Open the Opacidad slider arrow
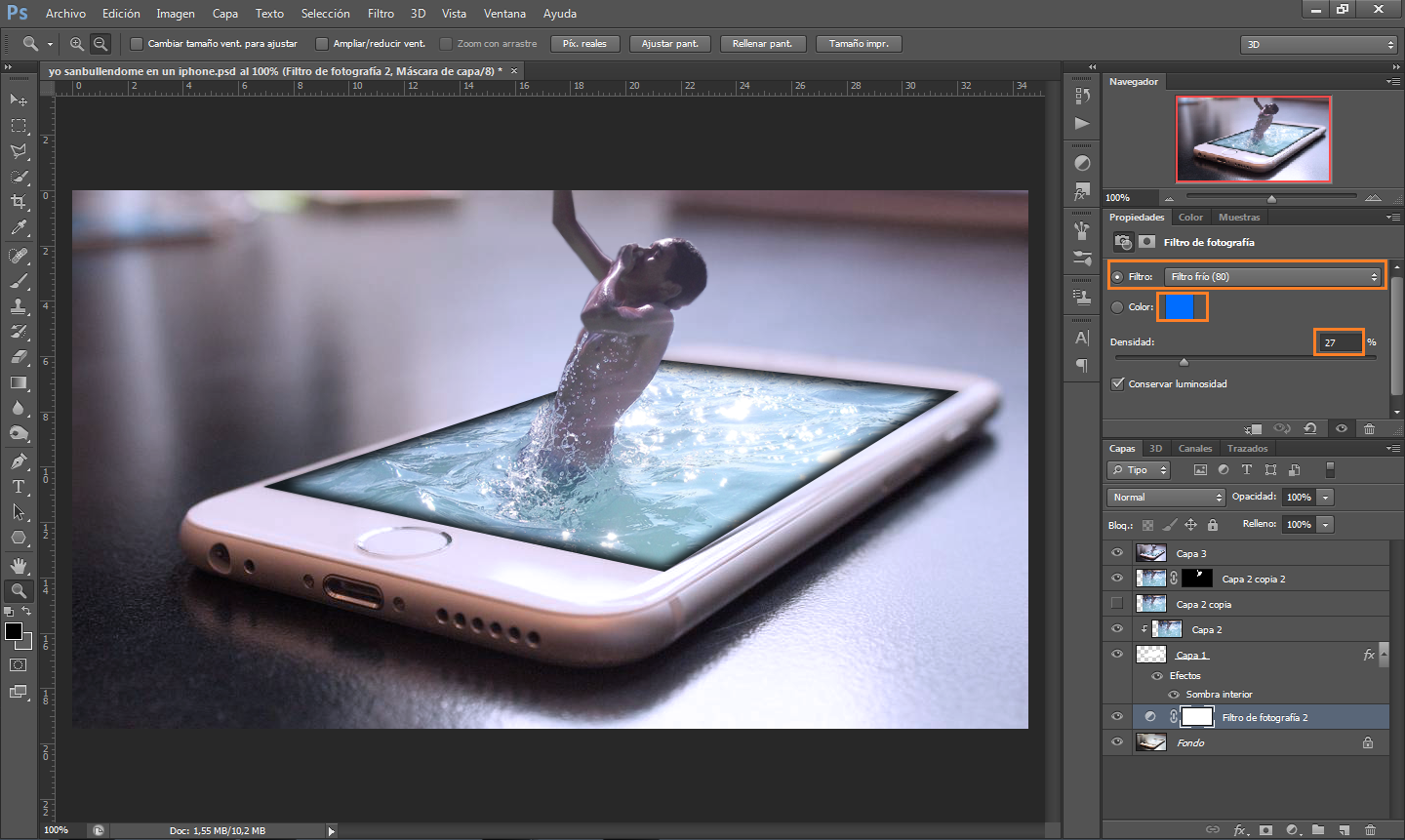The image size is (1405, 840). click(1325, 498)
